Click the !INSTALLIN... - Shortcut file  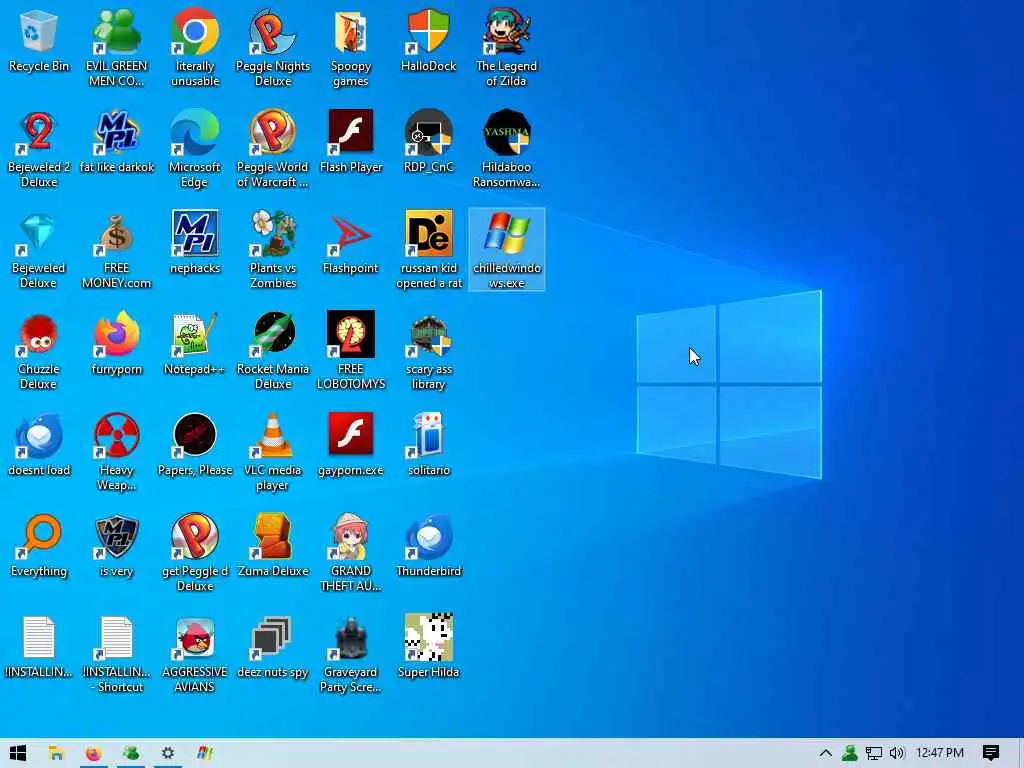116,654
